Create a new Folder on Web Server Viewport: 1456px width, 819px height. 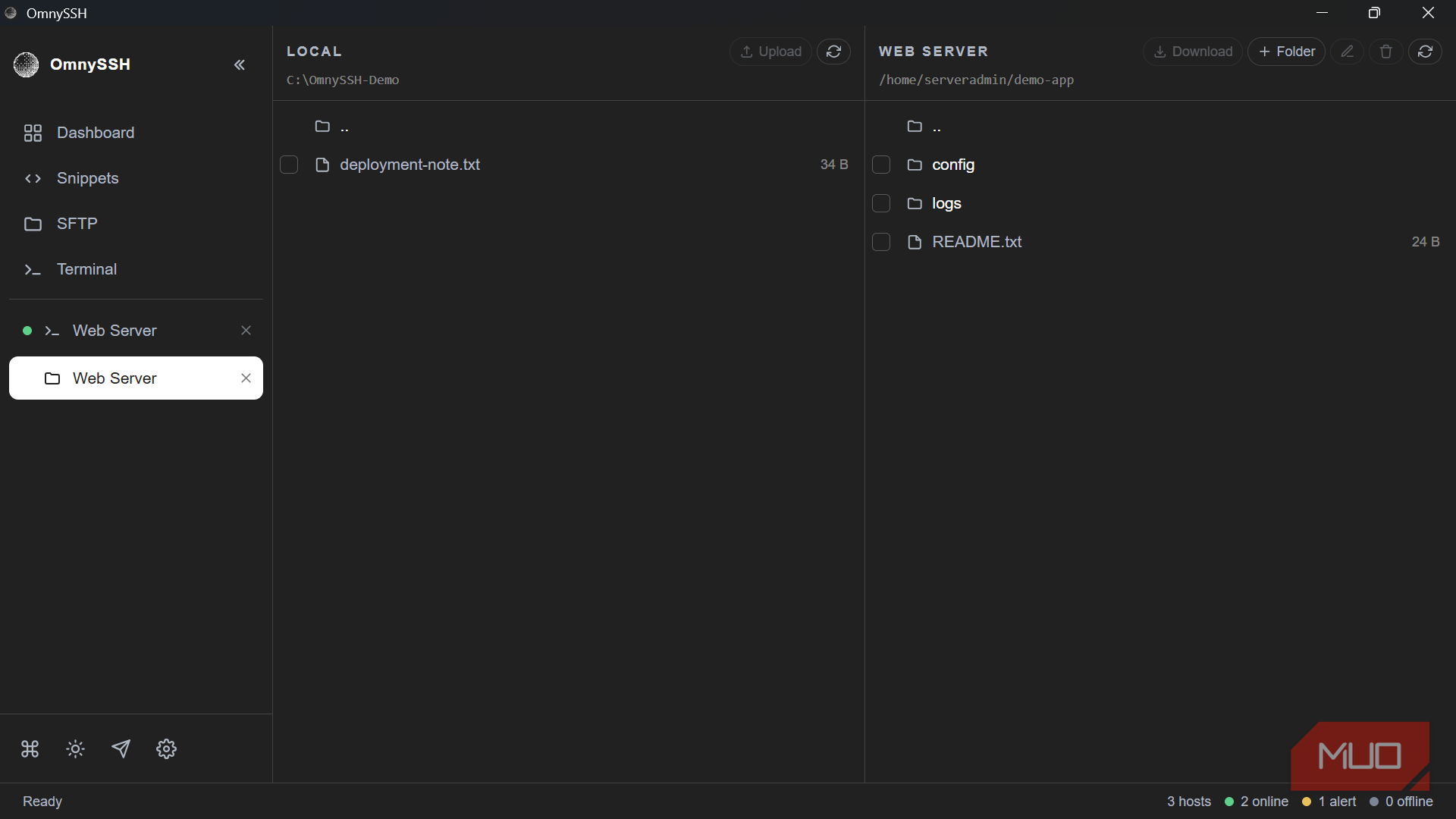(1286, 52)
